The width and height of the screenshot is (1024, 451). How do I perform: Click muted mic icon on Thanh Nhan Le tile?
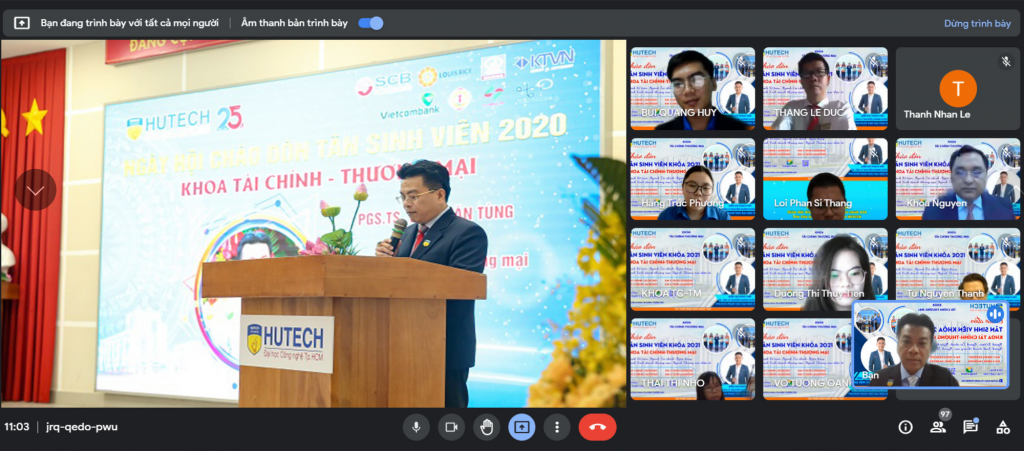tap(1006, 61)
